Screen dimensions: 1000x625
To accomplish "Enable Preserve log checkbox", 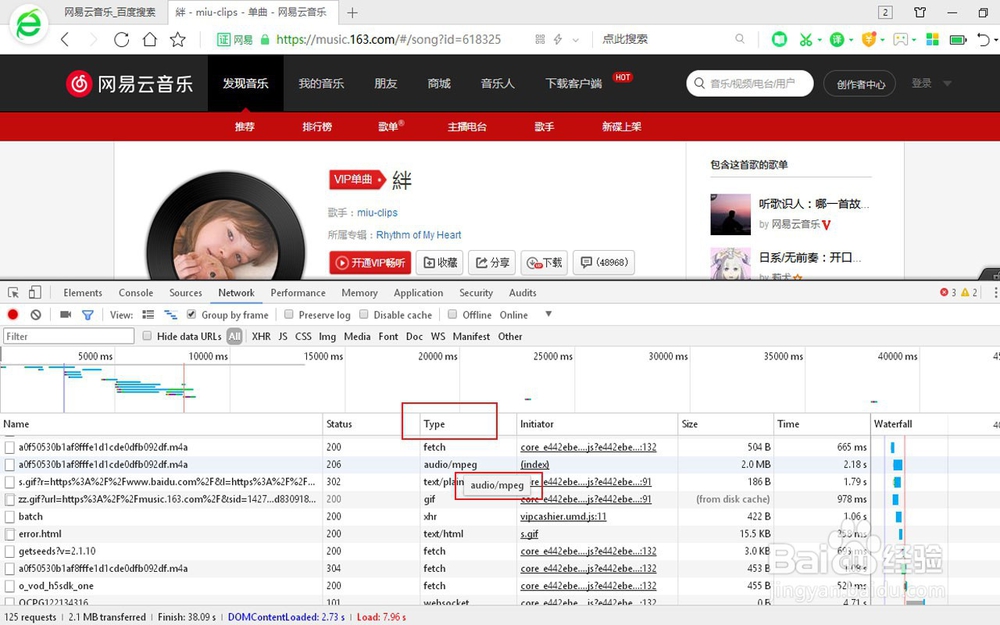I will coord(289,314).
